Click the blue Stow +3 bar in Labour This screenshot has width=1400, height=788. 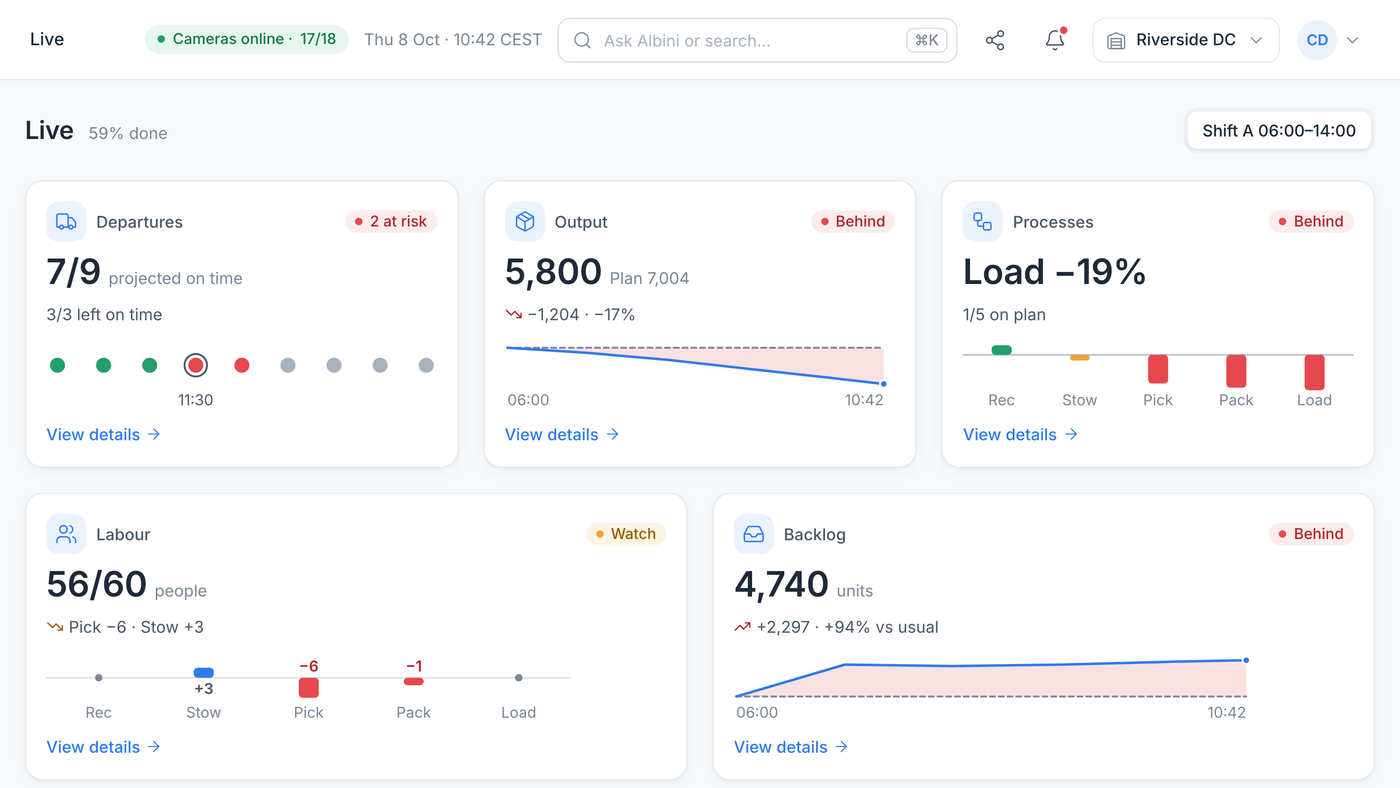coord(203,673)
